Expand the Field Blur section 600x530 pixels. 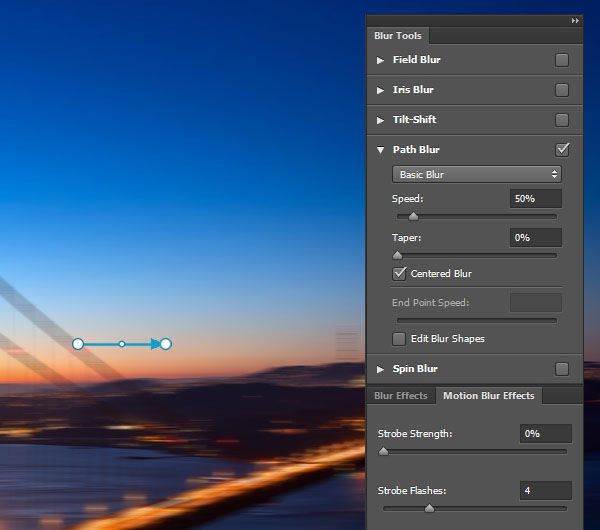point(380,60)
